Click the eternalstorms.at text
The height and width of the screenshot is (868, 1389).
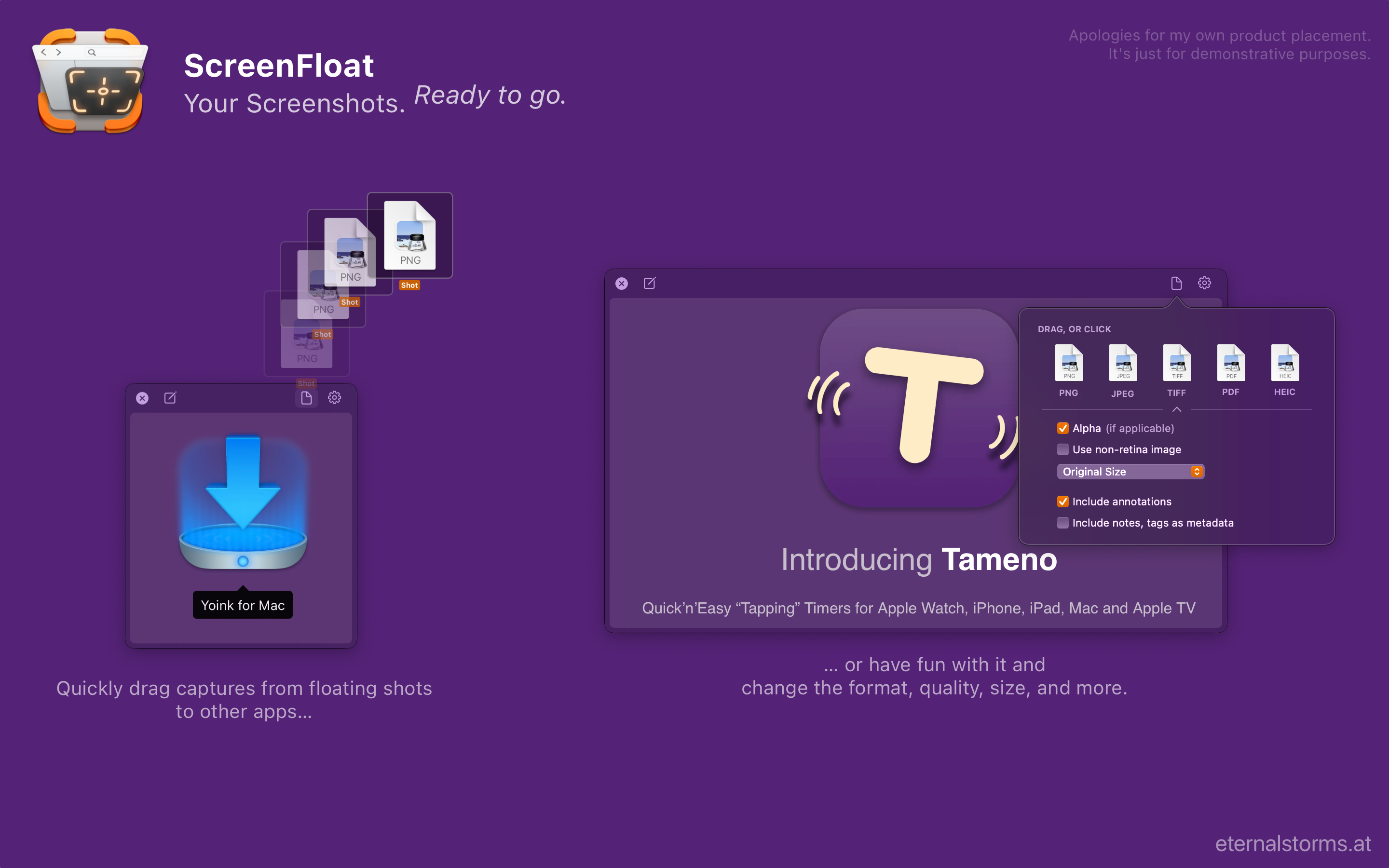tap(1293, 844)
